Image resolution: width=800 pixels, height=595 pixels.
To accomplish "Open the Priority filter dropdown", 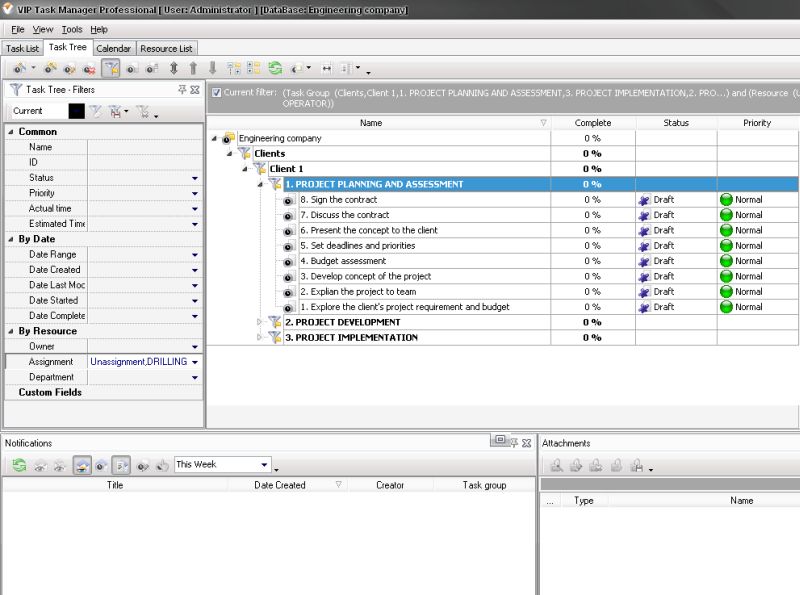I will pyautogui.click(x=195, y=193).
